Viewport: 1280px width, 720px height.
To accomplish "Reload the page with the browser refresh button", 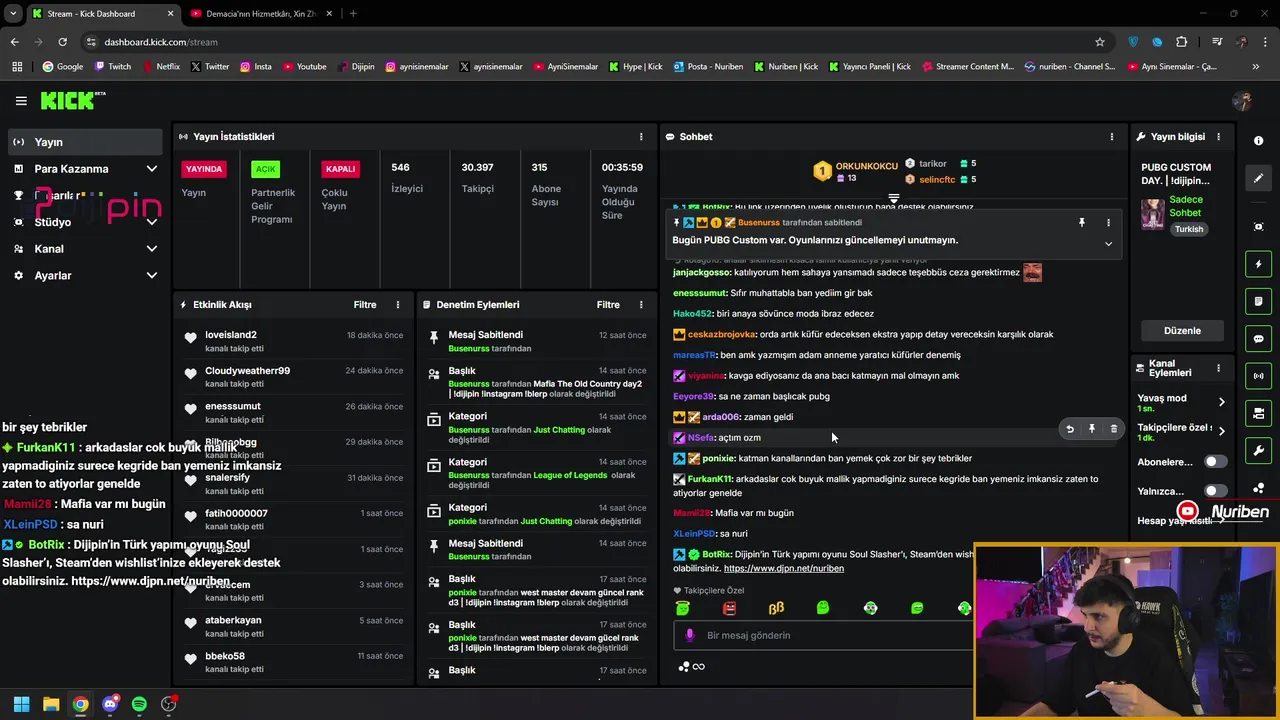I will tap(62, 42).
